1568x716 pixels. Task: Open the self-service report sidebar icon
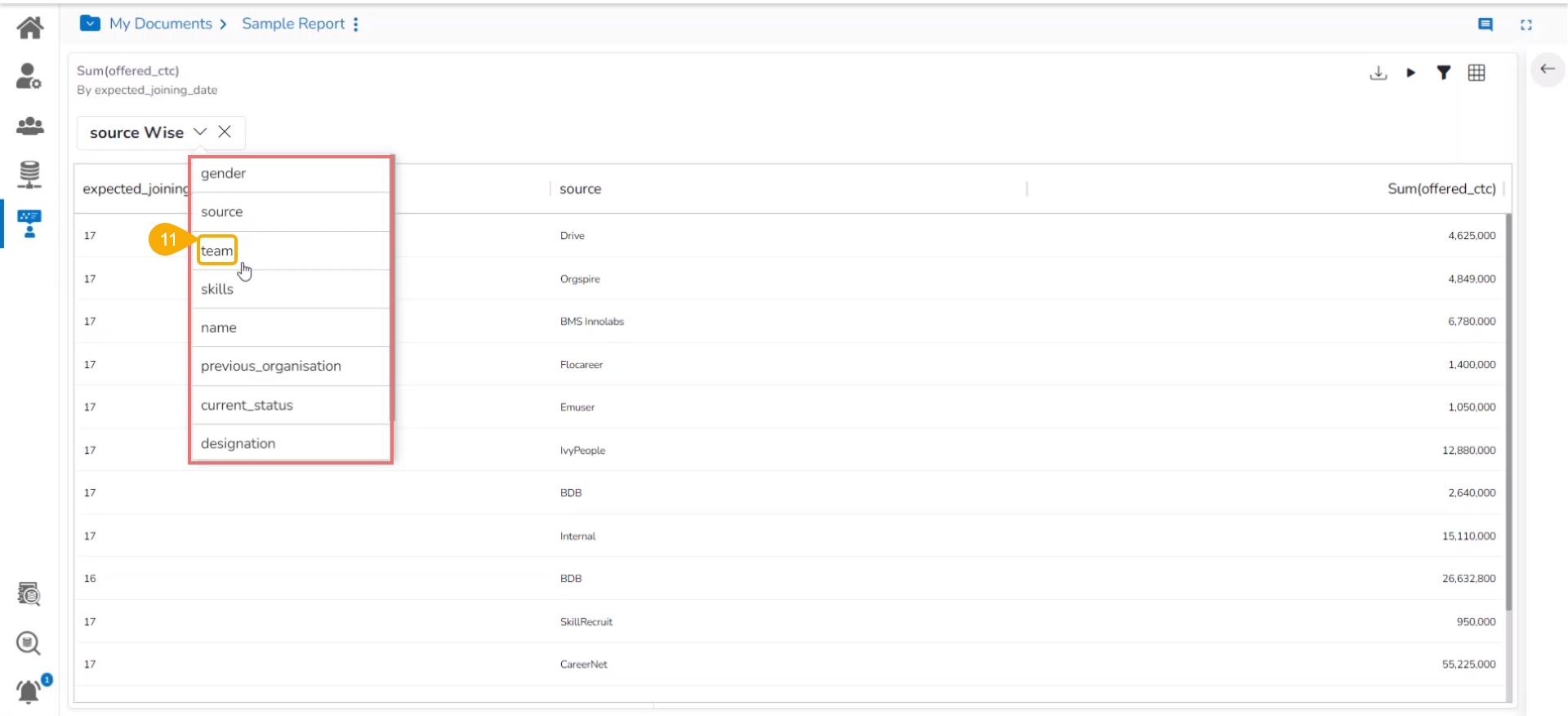pos(29,223)
